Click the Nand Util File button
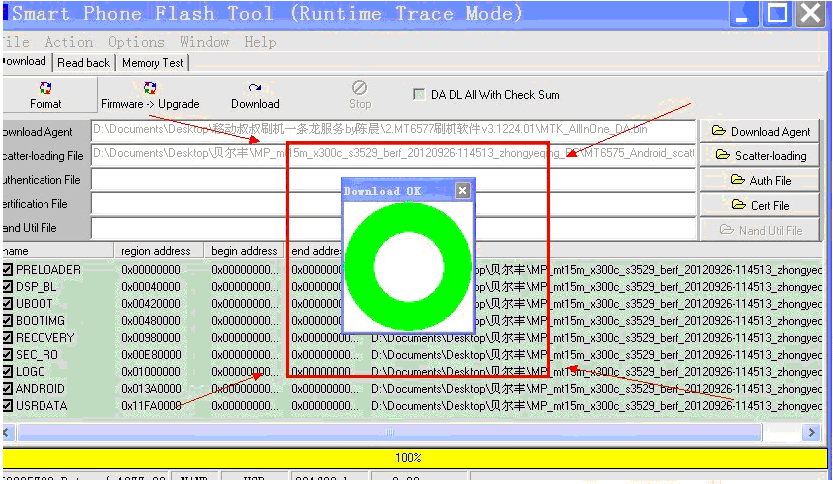 pyautogui.click(x=760, y=230)
